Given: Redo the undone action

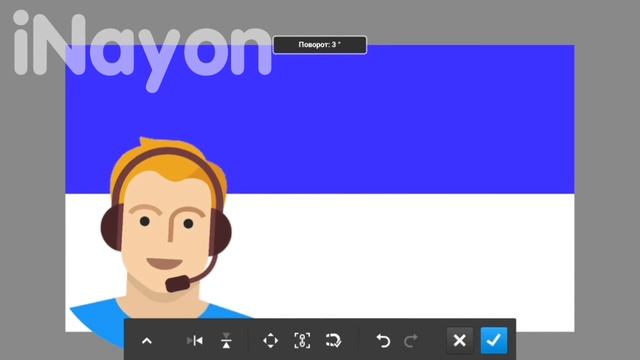Looking at the screenshot, I should (x=411, y=340).
